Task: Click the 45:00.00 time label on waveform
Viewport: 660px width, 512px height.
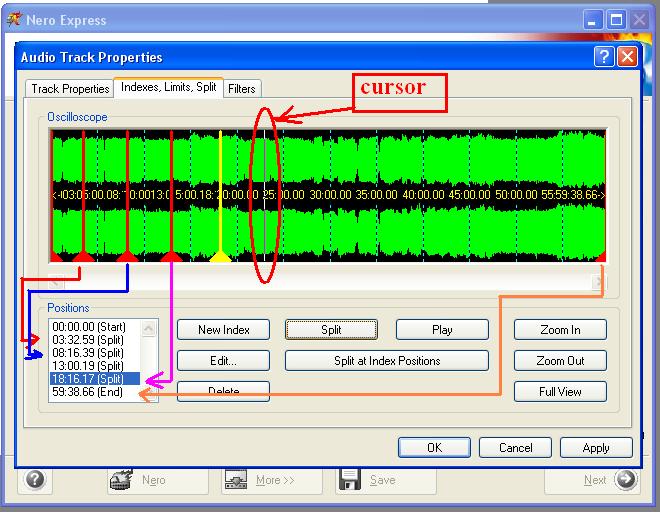Action: coord(469,195)
